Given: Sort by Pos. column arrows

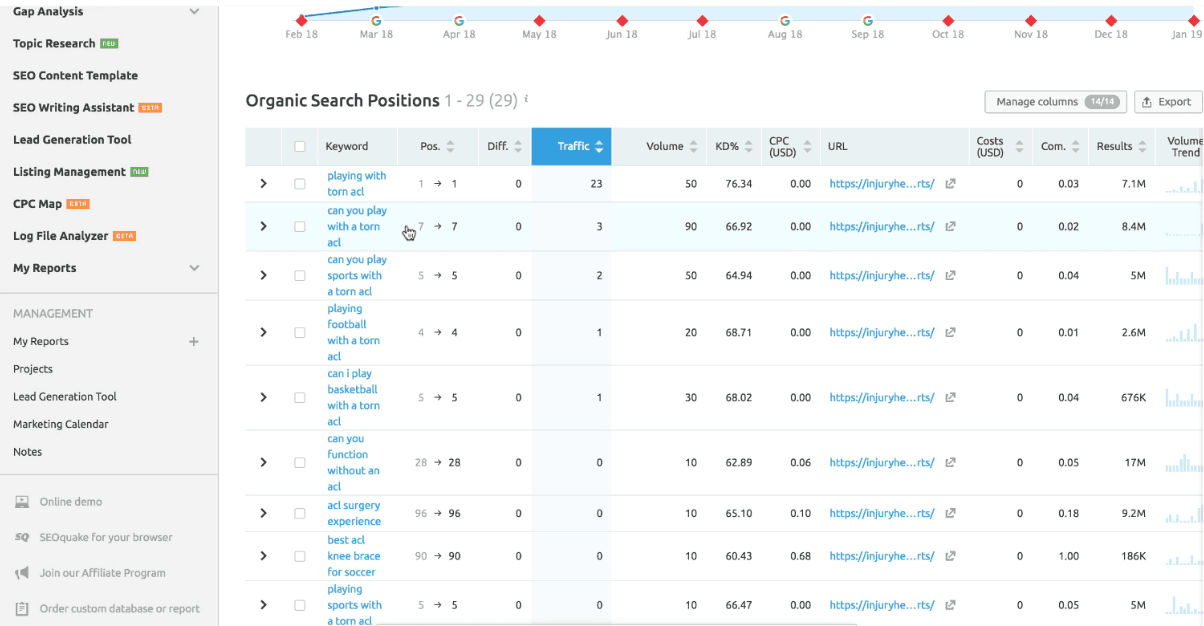Looking at the screenshot, I should click(450, 146).
